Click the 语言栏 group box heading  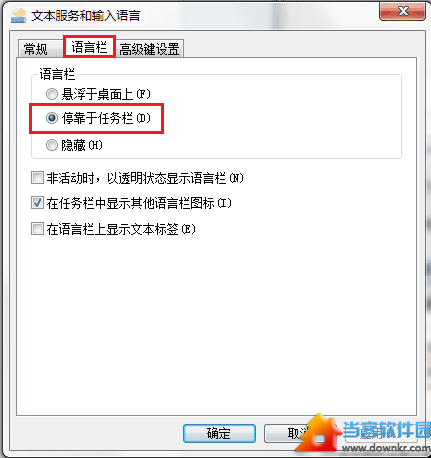57,74
